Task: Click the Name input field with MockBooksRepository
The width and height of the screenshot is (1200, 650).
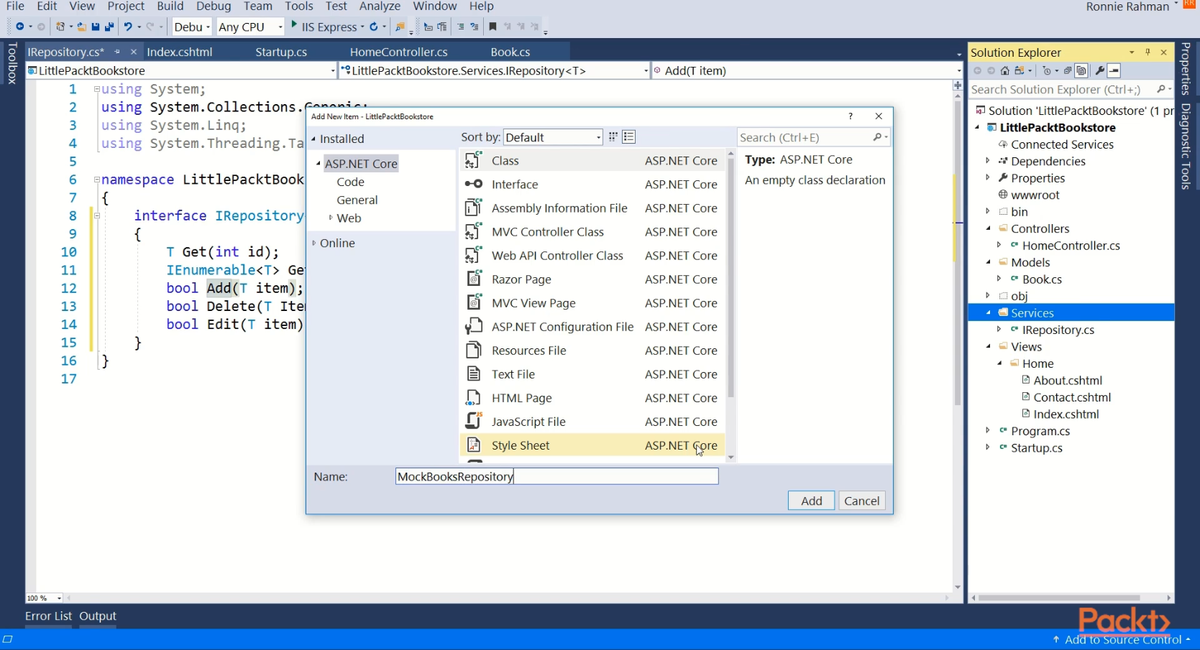Action: click(x=557, y=477)
